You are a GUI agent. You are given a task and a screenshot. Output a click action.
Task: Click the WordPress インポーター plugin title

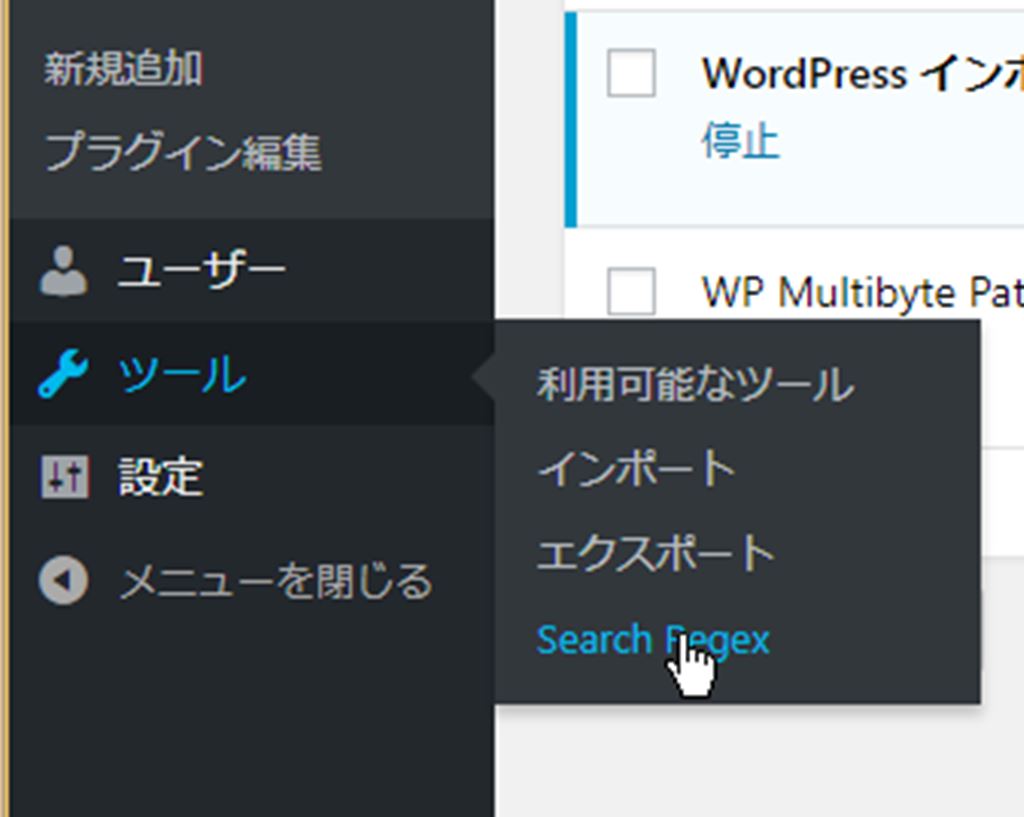pyautogui.click(x=862, y=74)
